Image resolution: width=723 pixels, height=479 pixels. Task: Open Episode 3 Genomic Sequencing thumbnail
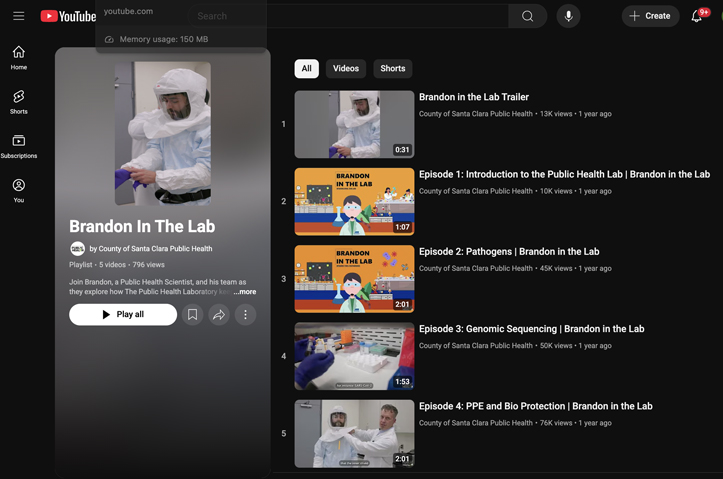click(354, 356)
